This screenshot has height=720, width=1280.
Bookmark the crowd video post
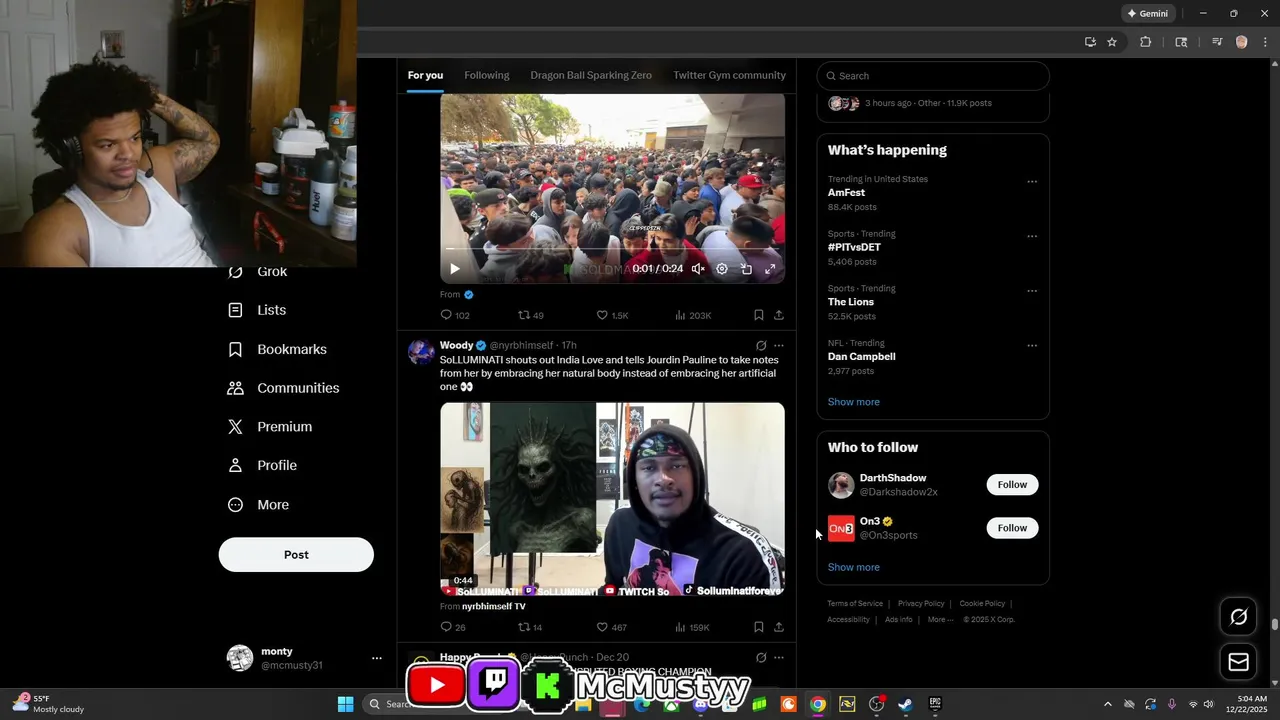pos(759,315)
